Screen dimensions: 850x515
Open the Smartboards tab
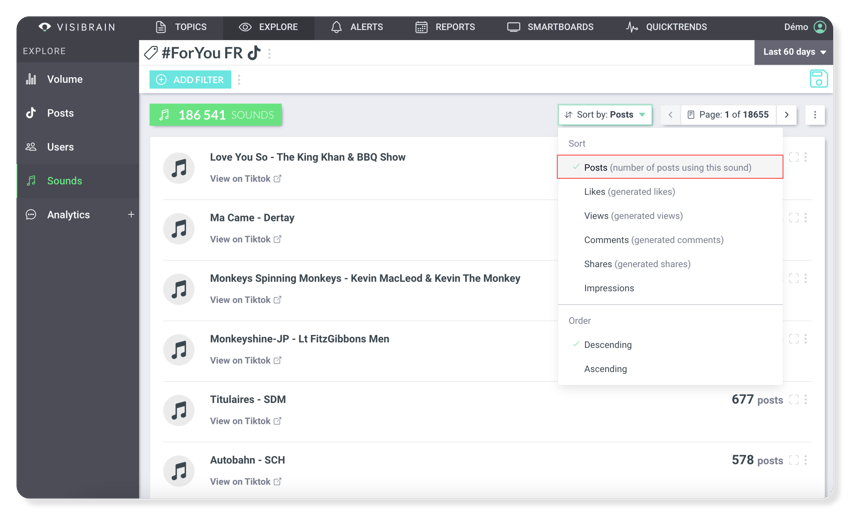[550, 27]
